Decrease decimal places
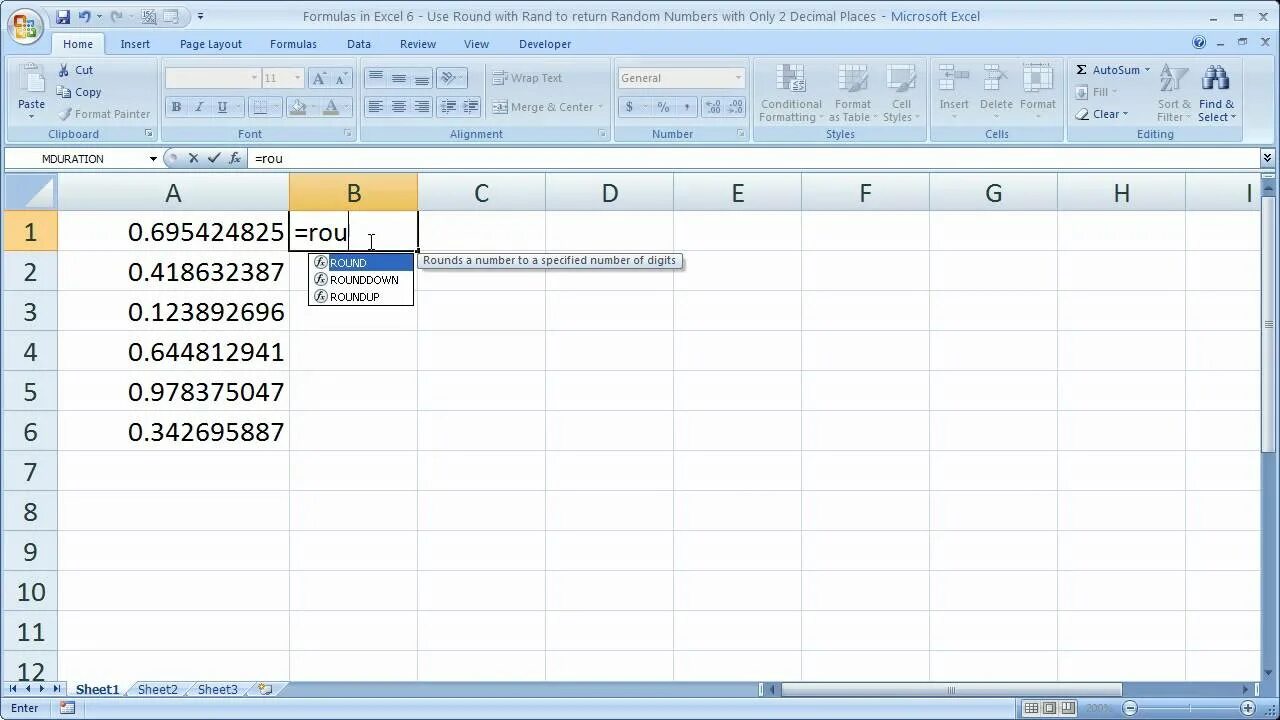This screenshot has height=720, width=1280. click(735, 107)
